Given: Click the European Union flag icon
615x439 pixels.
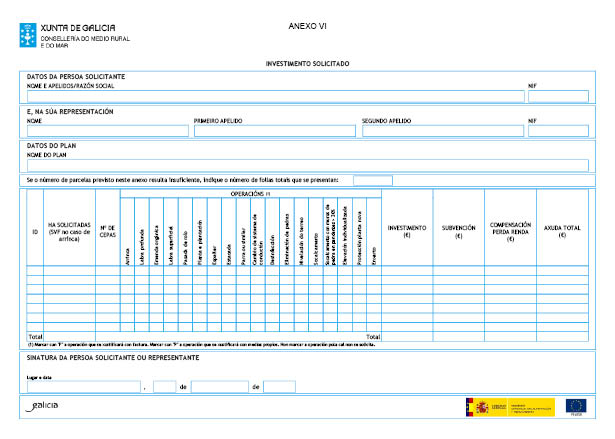Looking at the screenshot, I should (576, 405).
